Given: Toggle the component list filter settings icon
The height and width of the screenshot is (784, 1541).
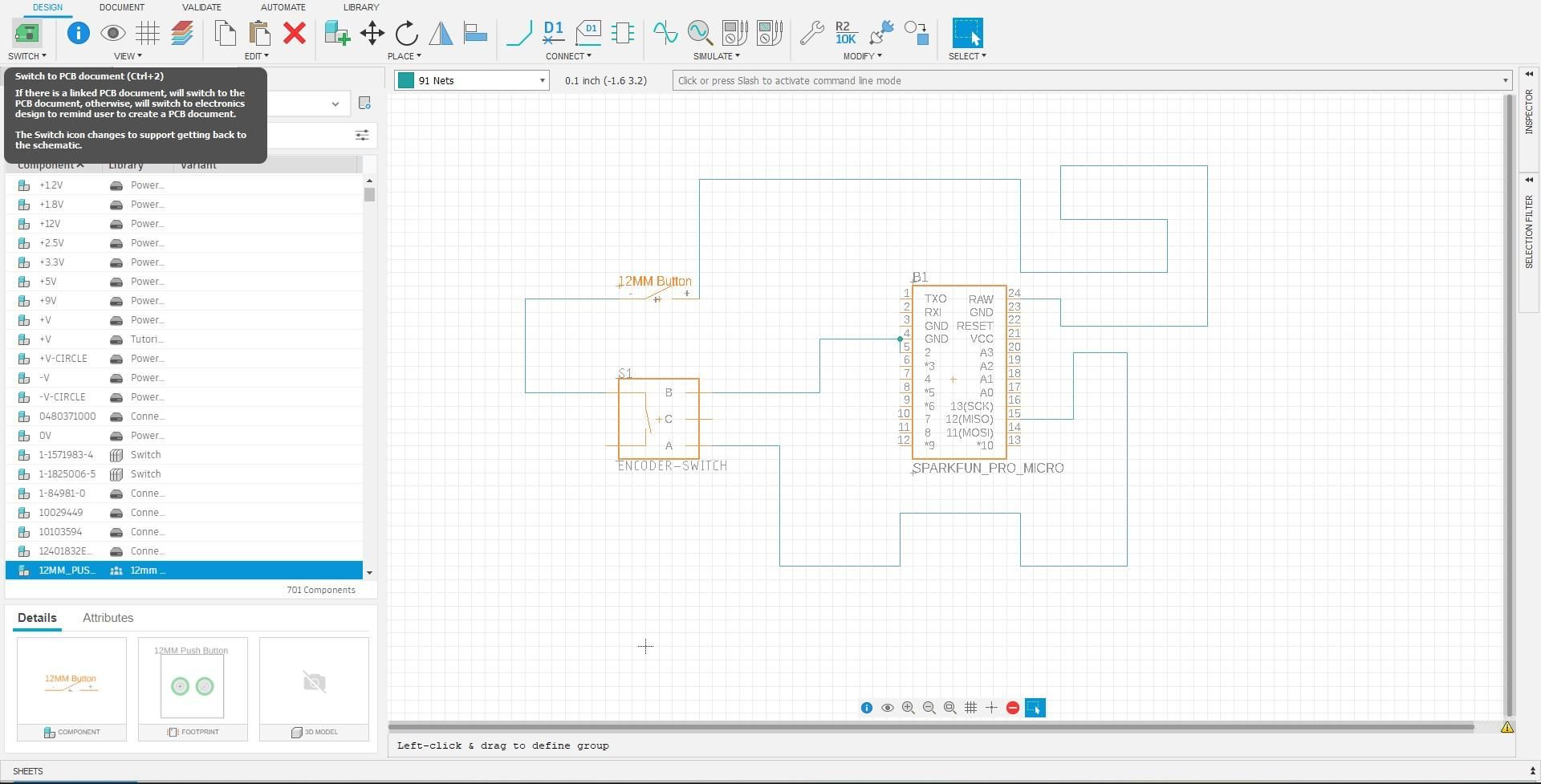Looking at the screenshot, I should (361, 135).
